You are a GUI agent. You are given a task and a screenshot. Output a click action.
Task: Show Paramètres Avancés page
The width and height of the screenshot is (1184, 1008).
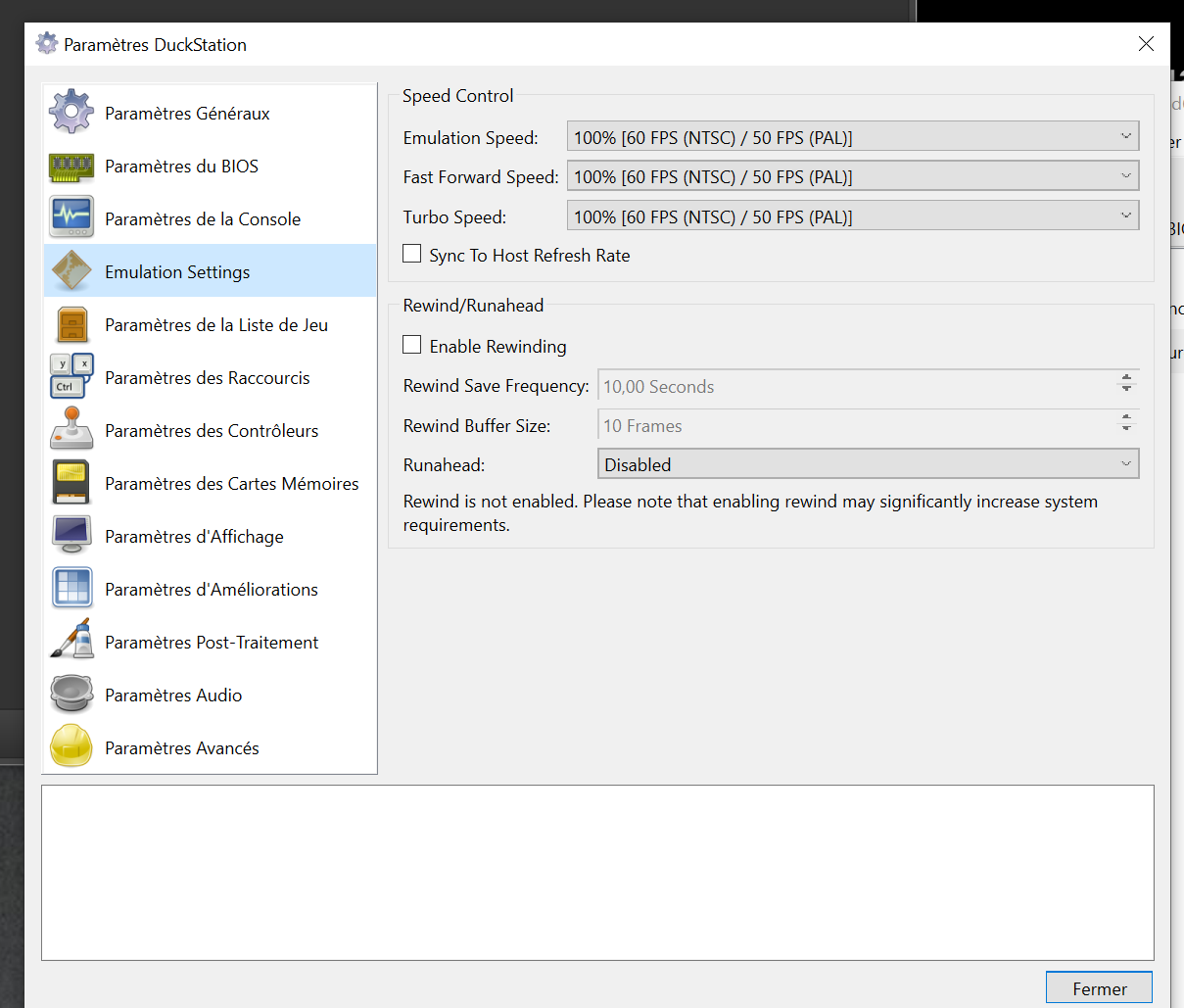pyautogui.click(x=211, y=747)
